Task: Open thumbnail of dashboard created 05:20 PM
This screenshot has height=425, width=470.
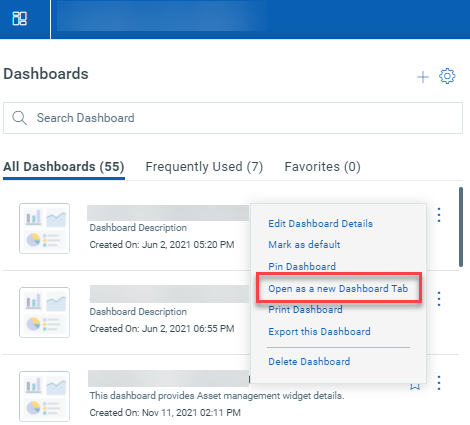Action: pos(44,229)
